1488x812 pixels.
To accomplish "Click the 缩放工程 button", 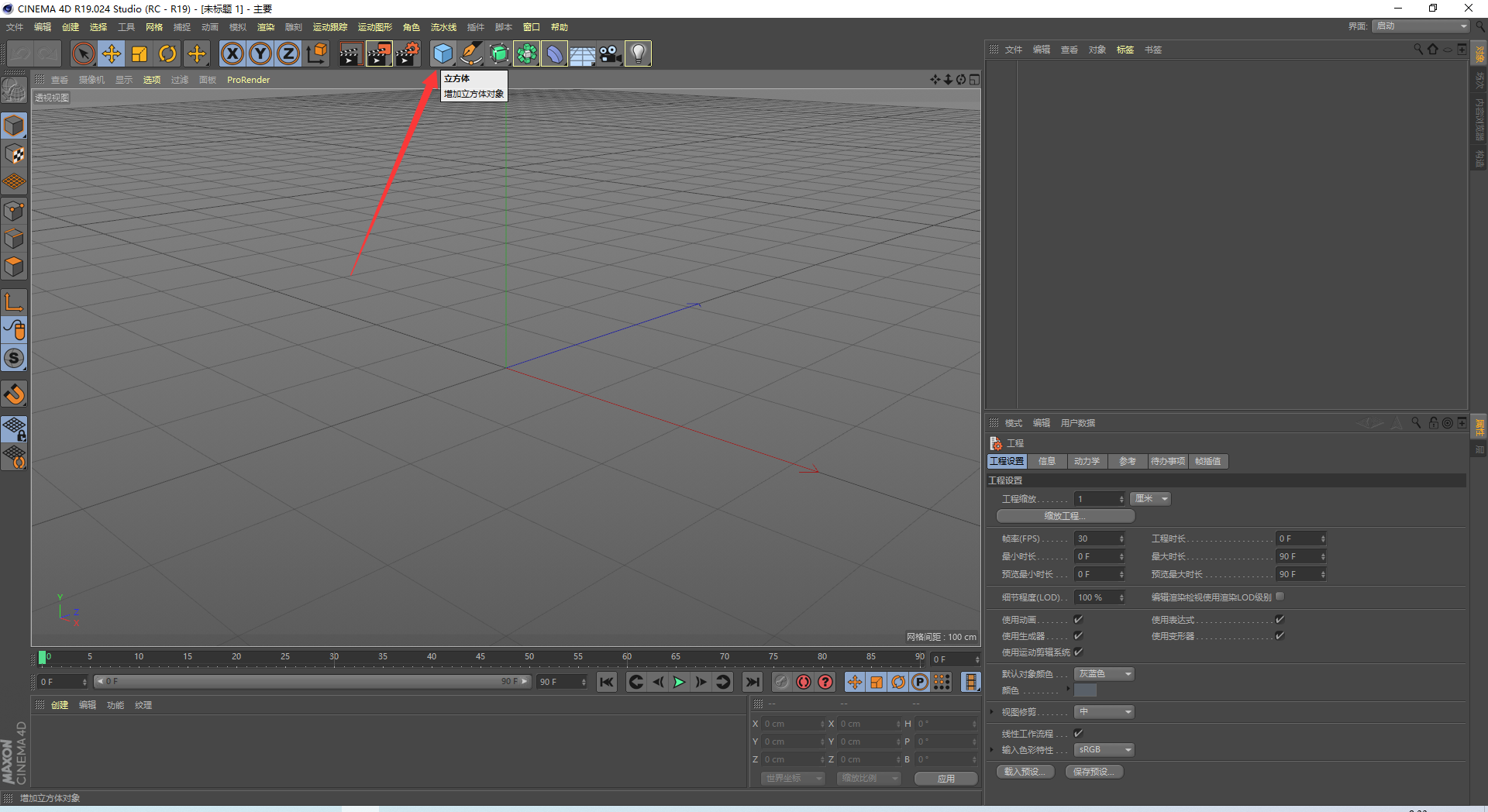I will coord(1065,516).
